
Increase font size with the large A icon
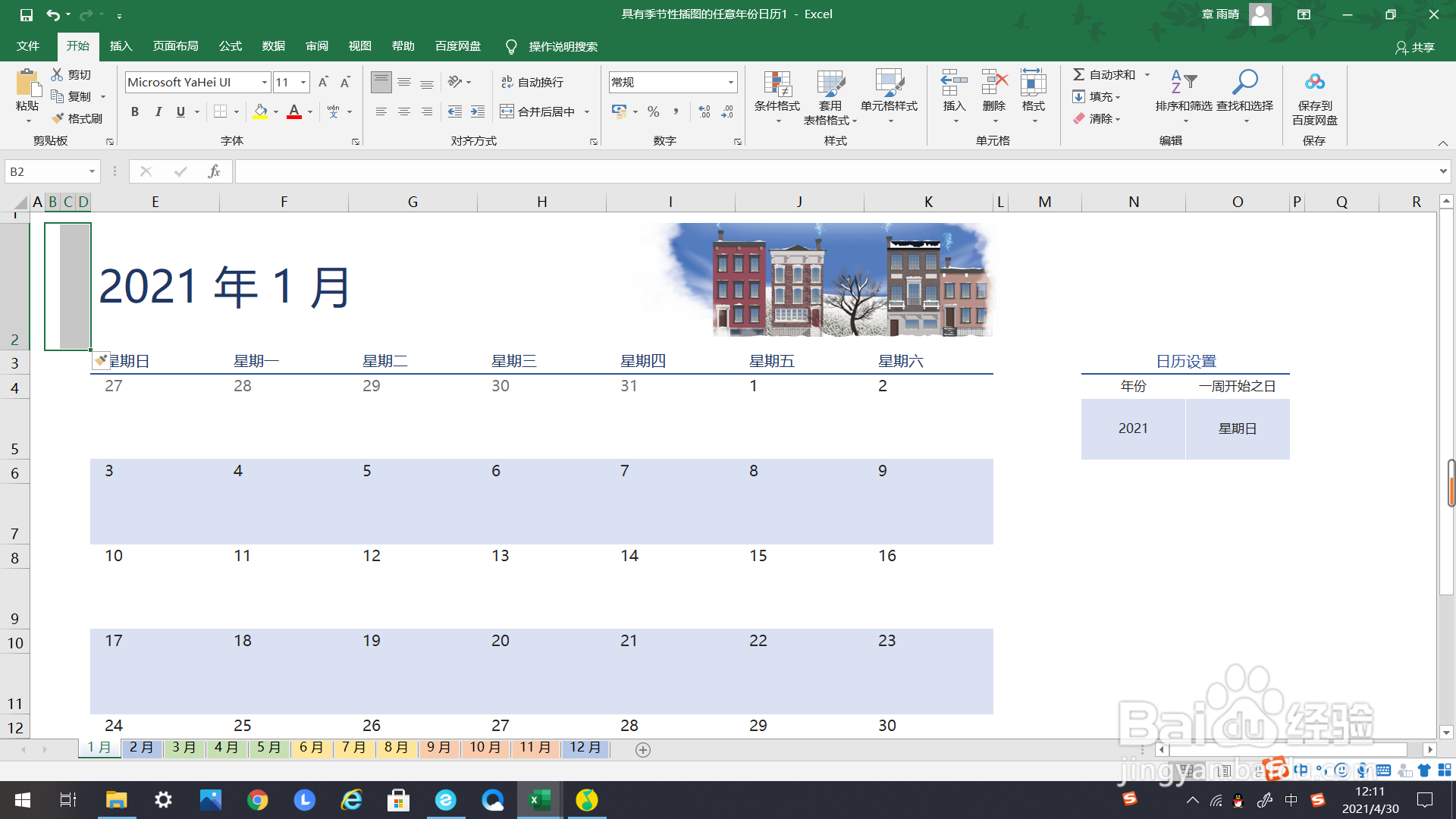point(324,82)
